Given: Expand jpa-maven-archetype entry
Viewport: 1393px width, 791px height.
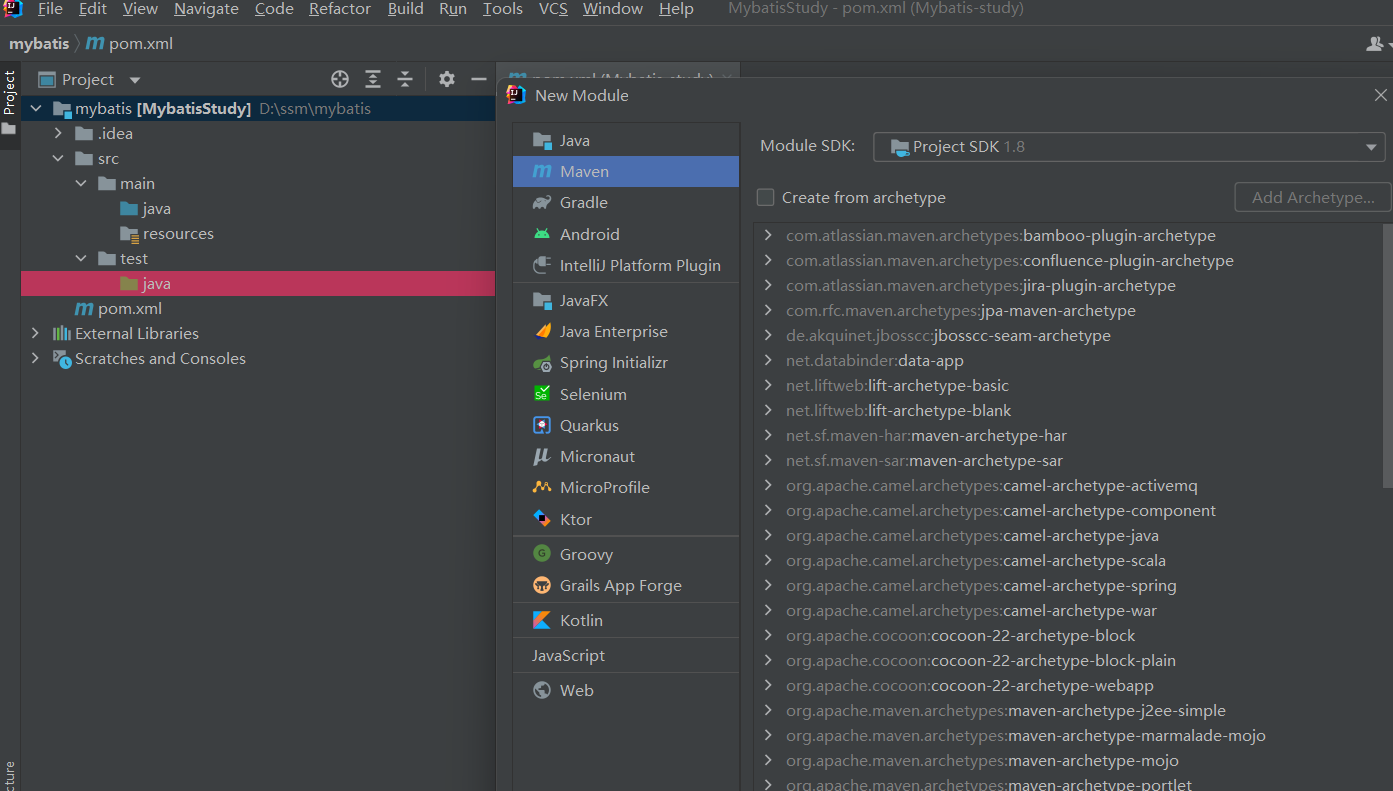Looking at the screenshot, I should [x=768, y=311].
